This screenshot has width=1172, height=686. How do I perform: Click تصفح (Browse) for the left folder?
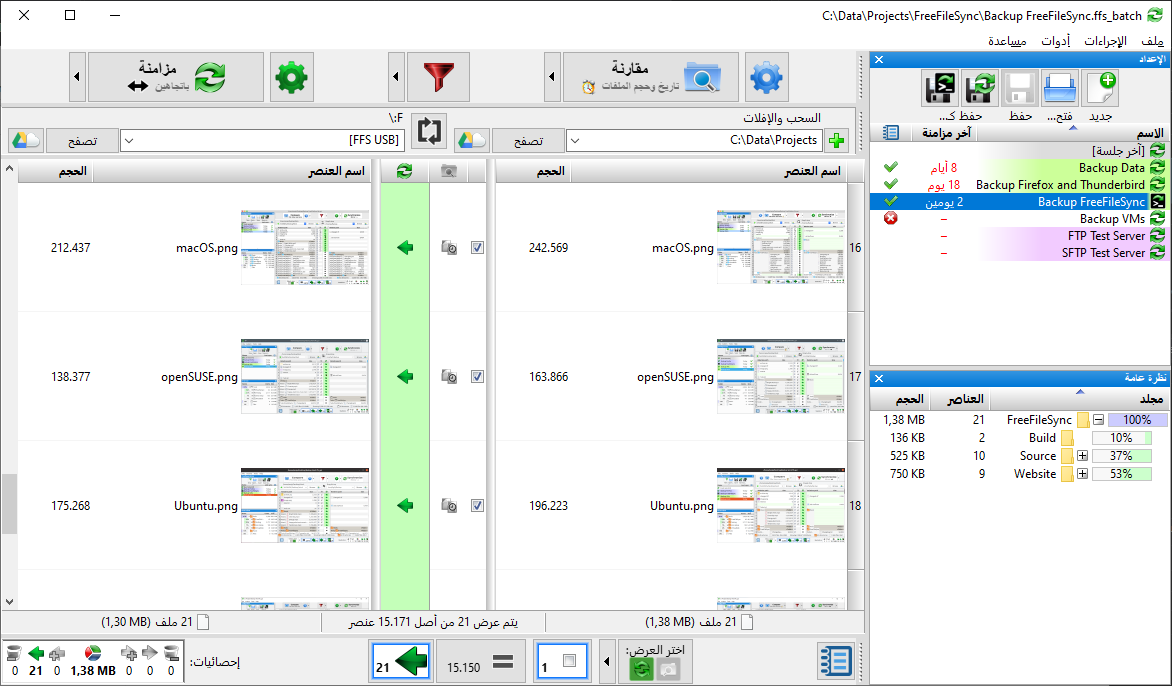click(528, 140)
